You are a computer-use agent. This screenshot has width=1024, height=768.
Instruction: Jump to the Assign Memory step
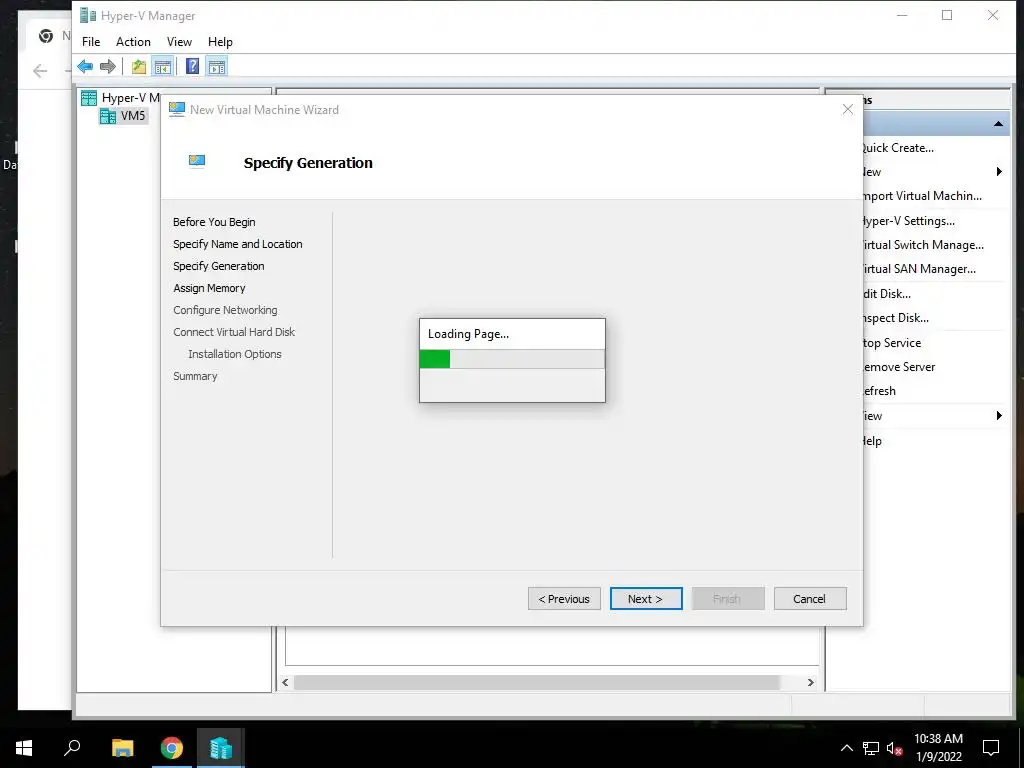point(209,288)
